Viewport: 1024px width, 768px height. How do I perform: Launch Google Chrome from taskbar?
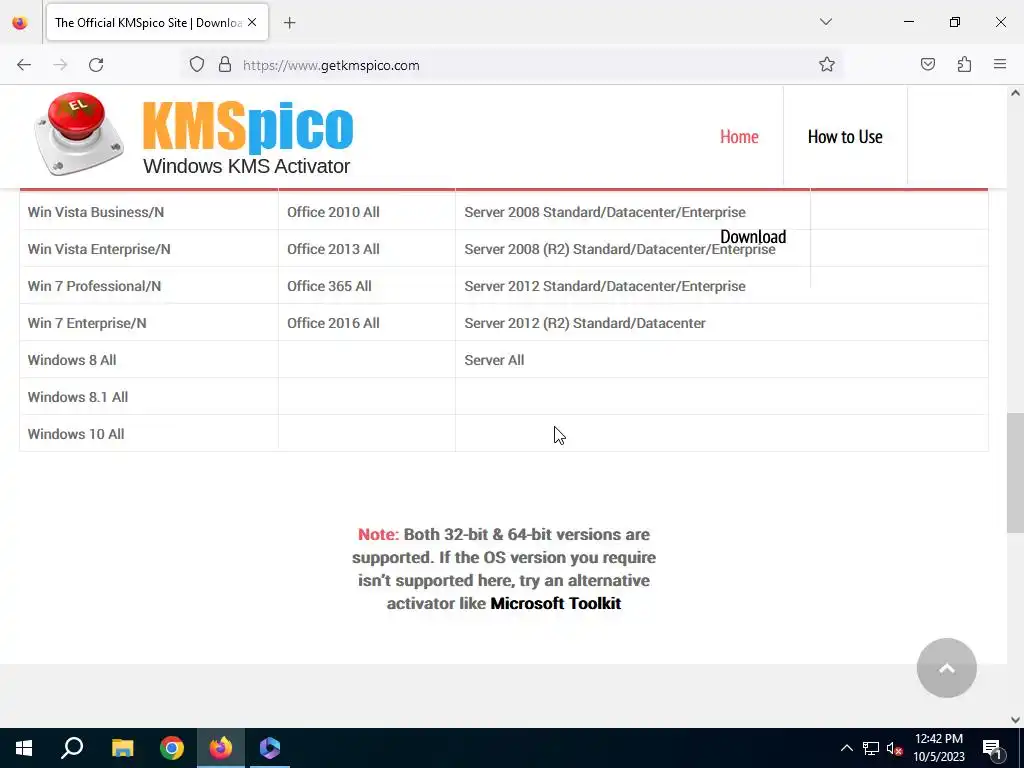click(172, 748)
